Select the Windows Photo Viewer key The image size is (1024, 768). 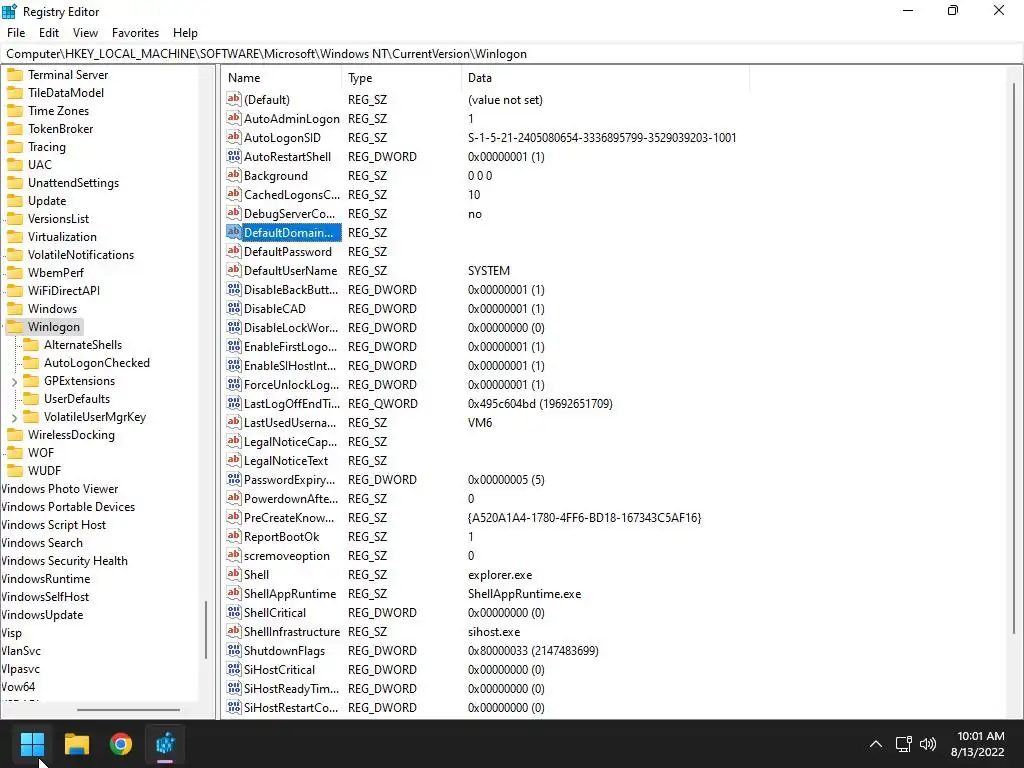point(59,488)
